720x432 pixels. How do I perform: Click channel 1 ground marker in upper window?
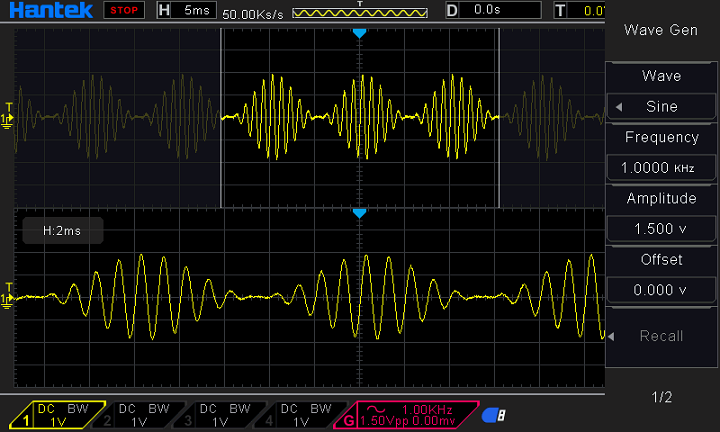click(x=8, y=118)
